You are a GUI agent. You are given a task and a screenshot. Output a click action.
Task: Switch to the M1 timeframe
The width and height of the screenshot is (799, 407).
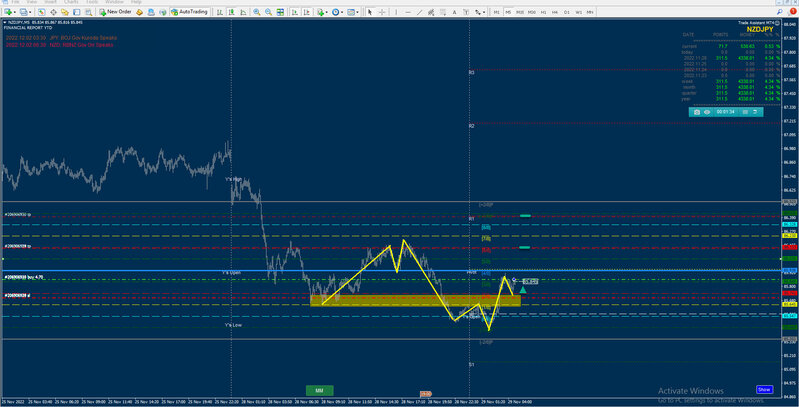click(496, 12)
